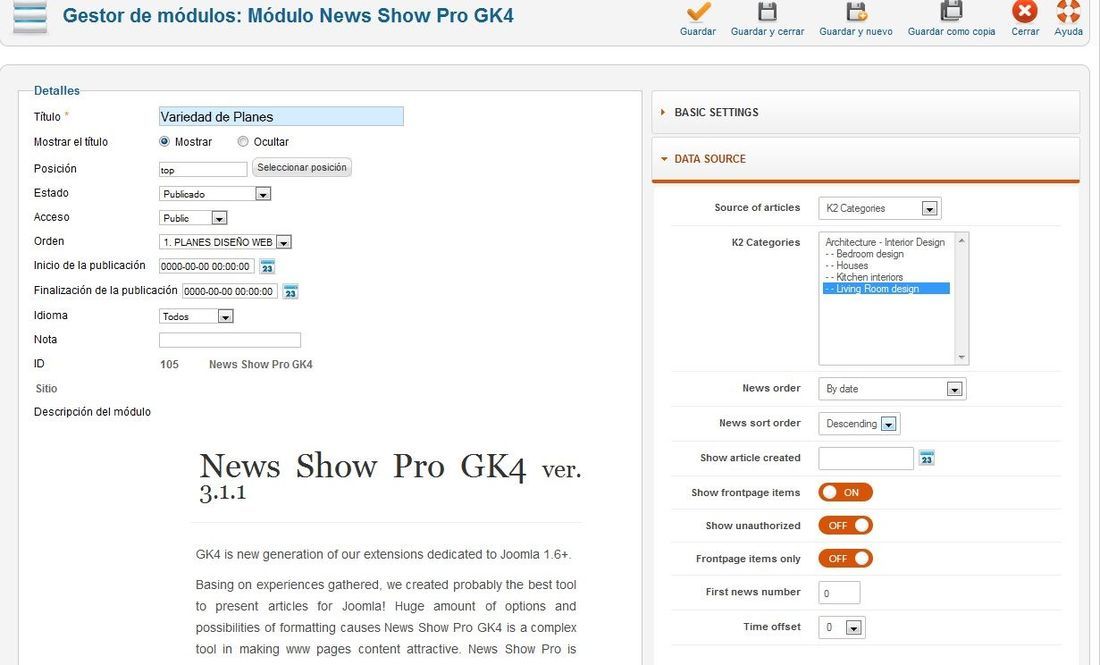
Task: Click the Detalles fieldset heading
Action: point(57,90)
